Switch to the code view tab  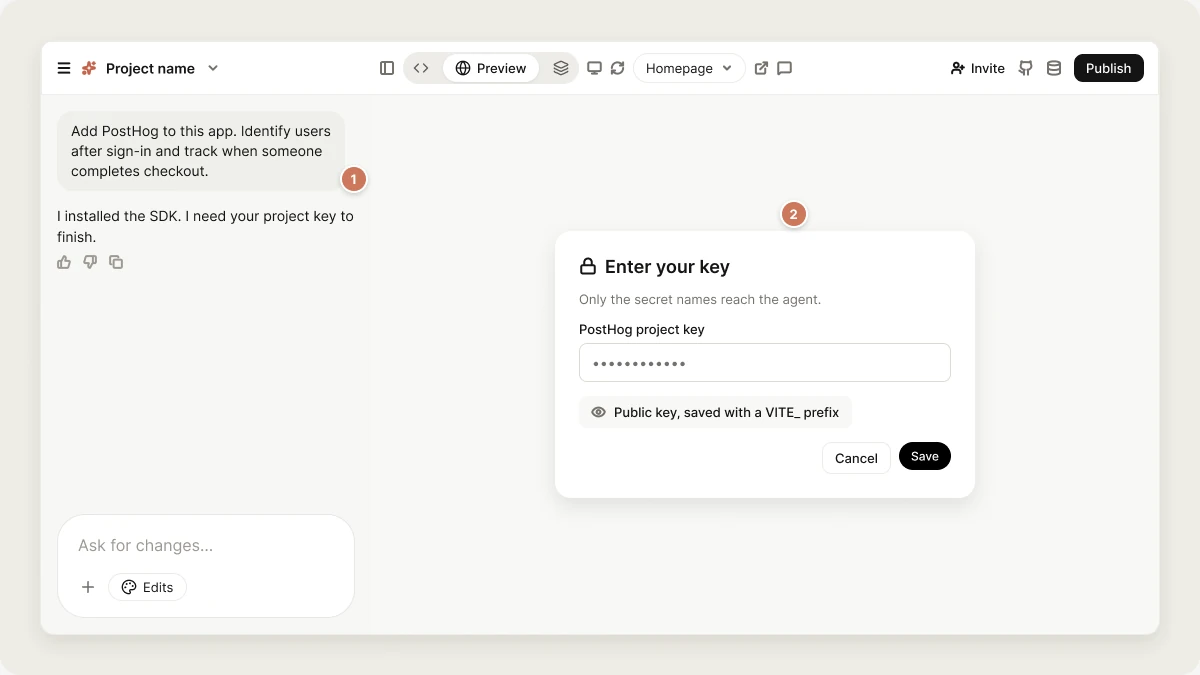[x=421, y=68]
